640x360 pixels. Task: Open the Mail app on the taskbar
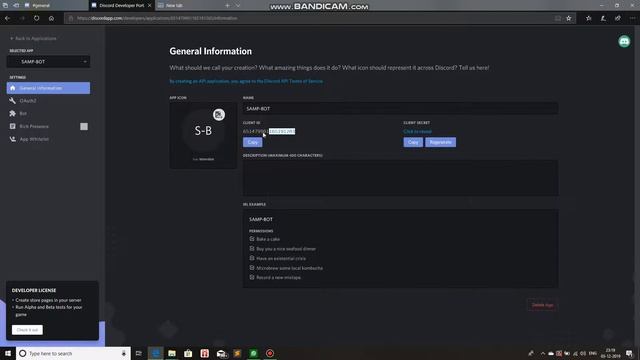[x=221, y=353]
